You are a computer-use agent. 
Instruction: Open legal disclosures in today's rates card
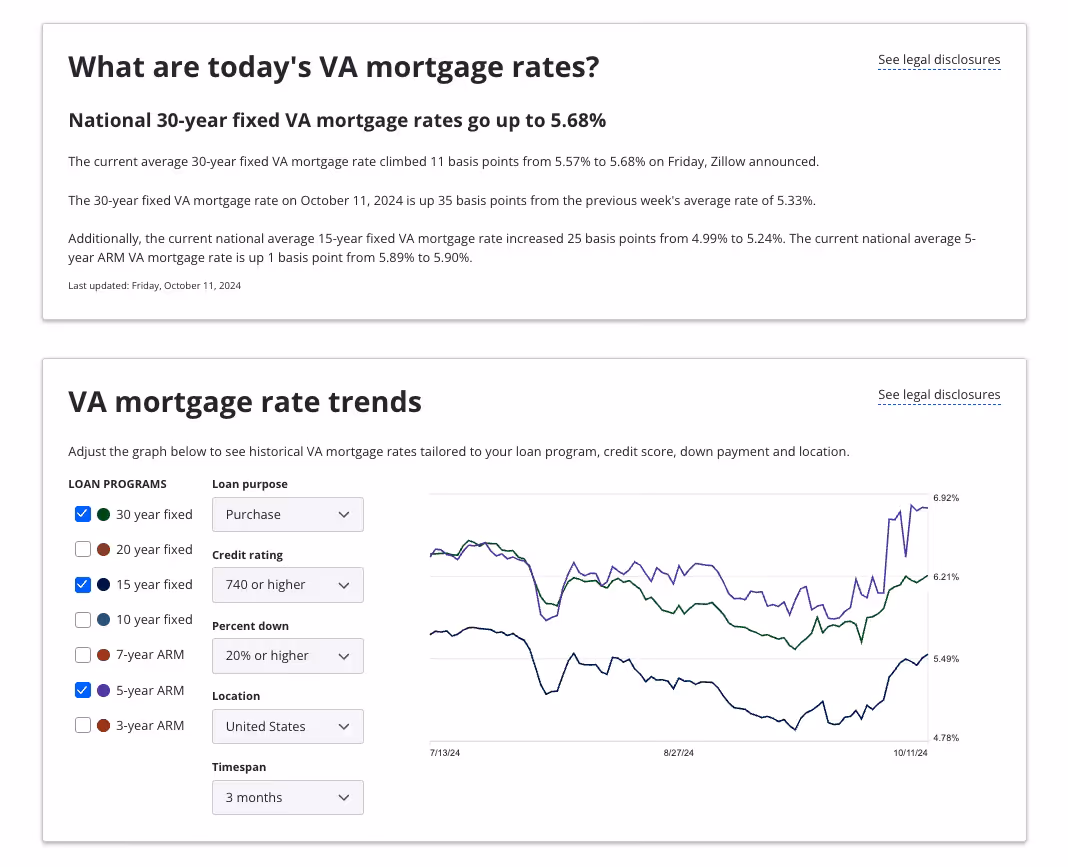(x=939, y=60)
